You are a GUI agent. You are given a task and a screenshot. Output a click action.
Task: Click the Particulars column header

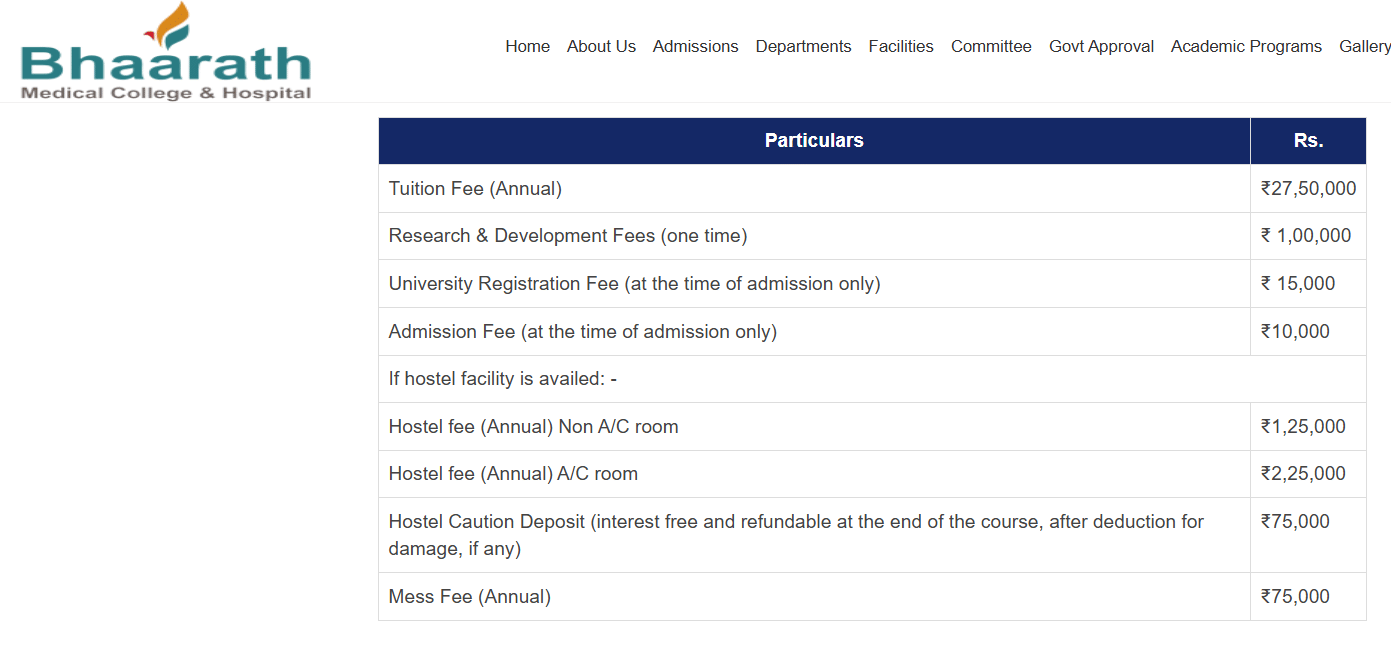tap(813, 141)
